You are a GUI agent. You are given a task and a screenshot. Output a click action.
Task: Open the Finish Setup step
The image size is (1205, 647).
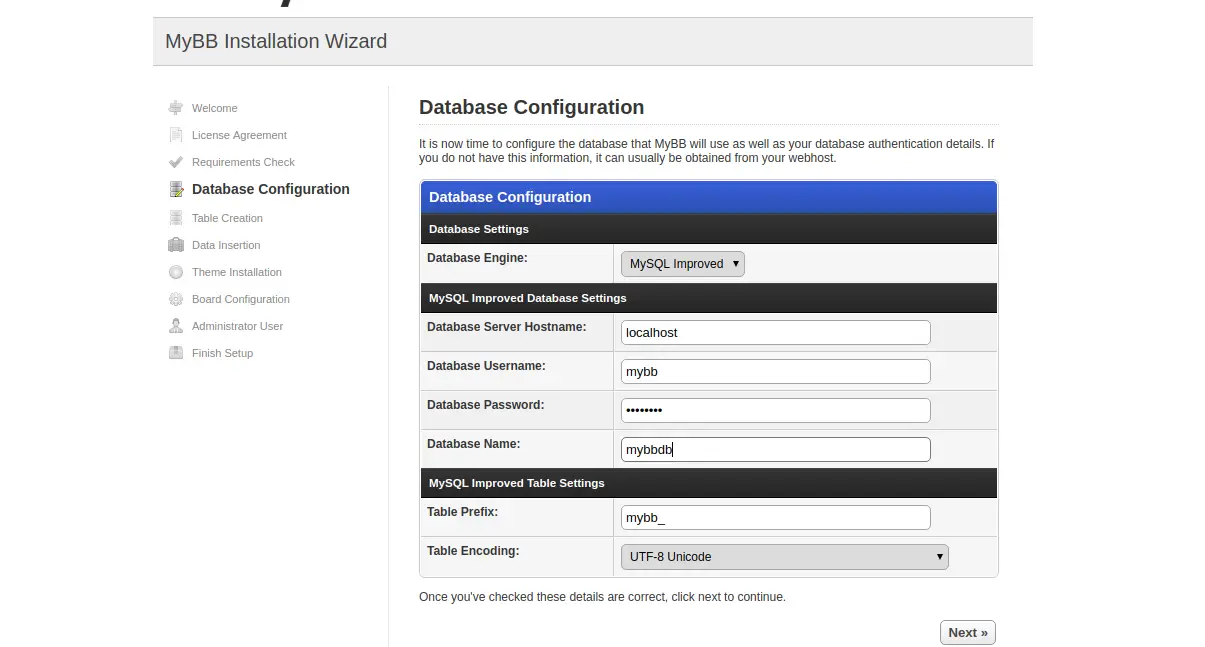point(222,353)
